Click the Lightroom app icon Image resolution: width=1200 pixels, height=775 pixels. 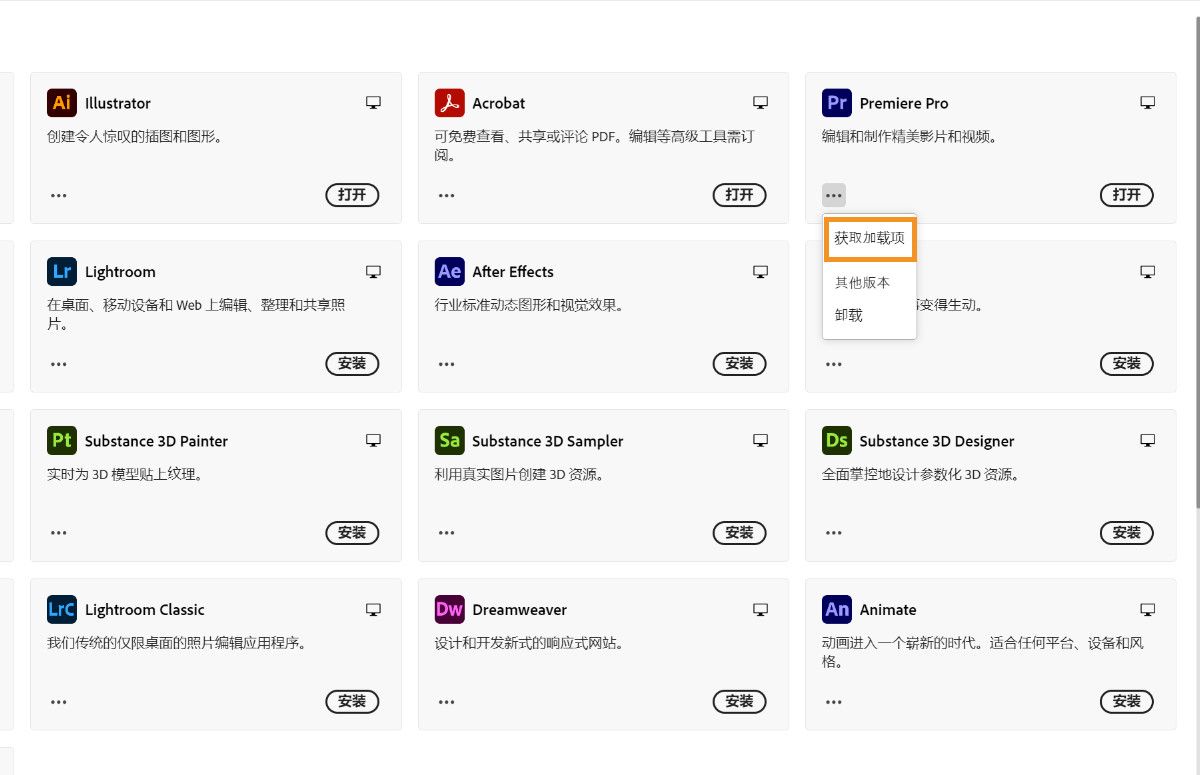coord(61,271)
